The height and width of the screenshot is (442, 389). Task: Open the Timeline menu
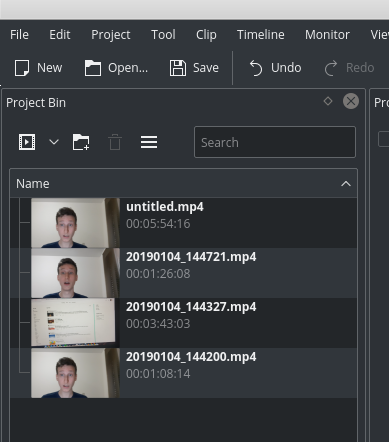coord(261,35)
